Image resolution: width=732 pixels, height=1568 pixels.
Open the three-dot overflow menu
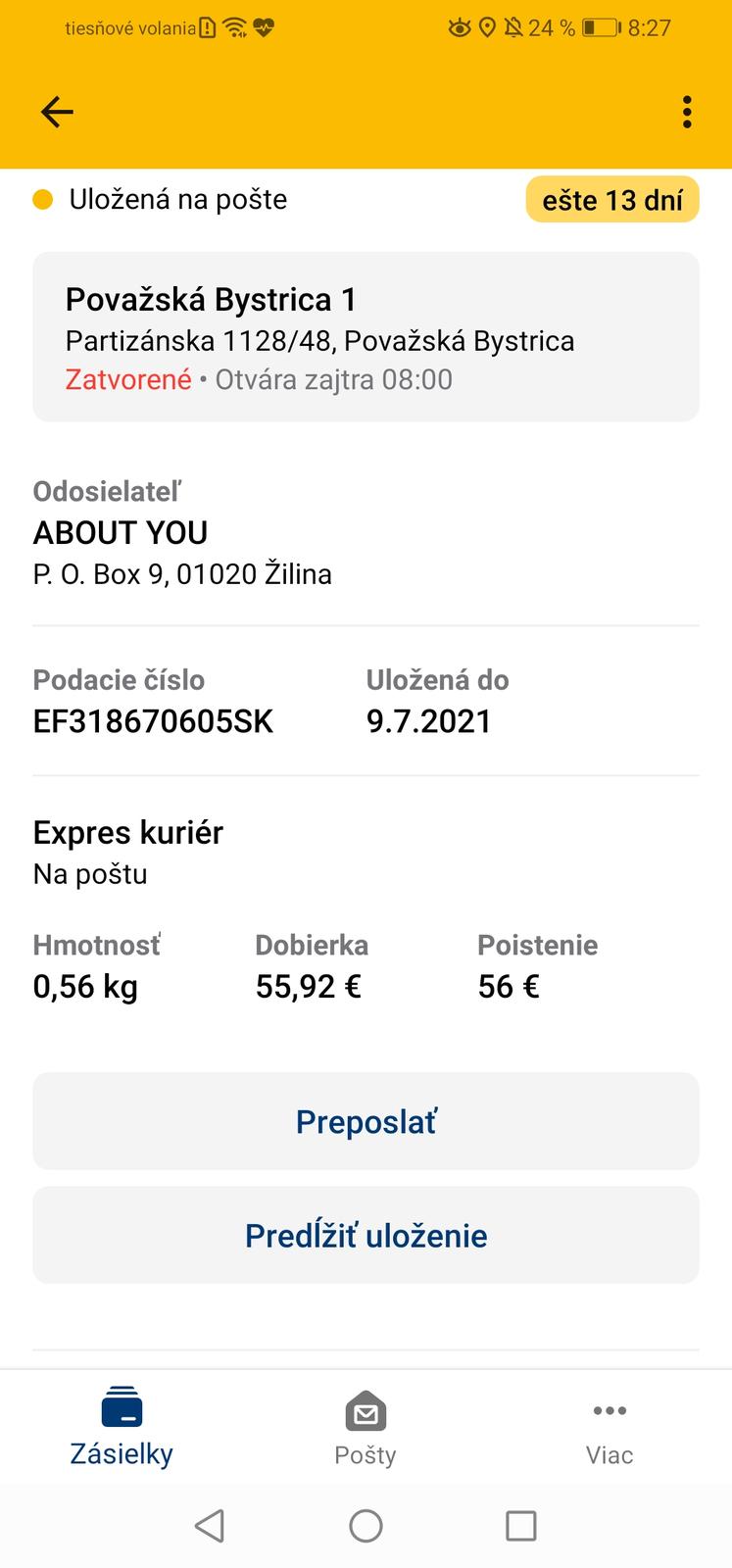(687, 113)
